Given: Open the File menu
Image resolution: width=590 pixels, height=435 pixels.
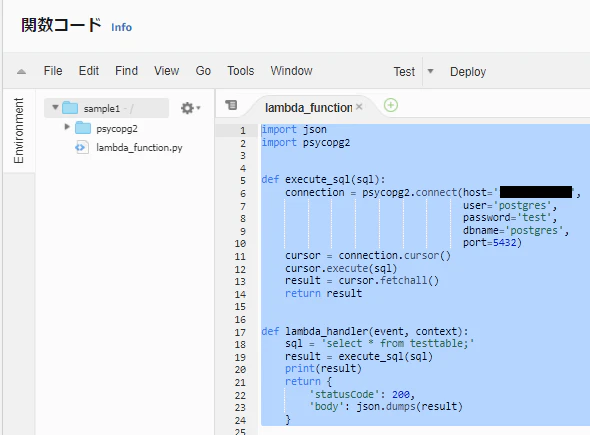Looking at the screenshot, I should click(53, 71).
